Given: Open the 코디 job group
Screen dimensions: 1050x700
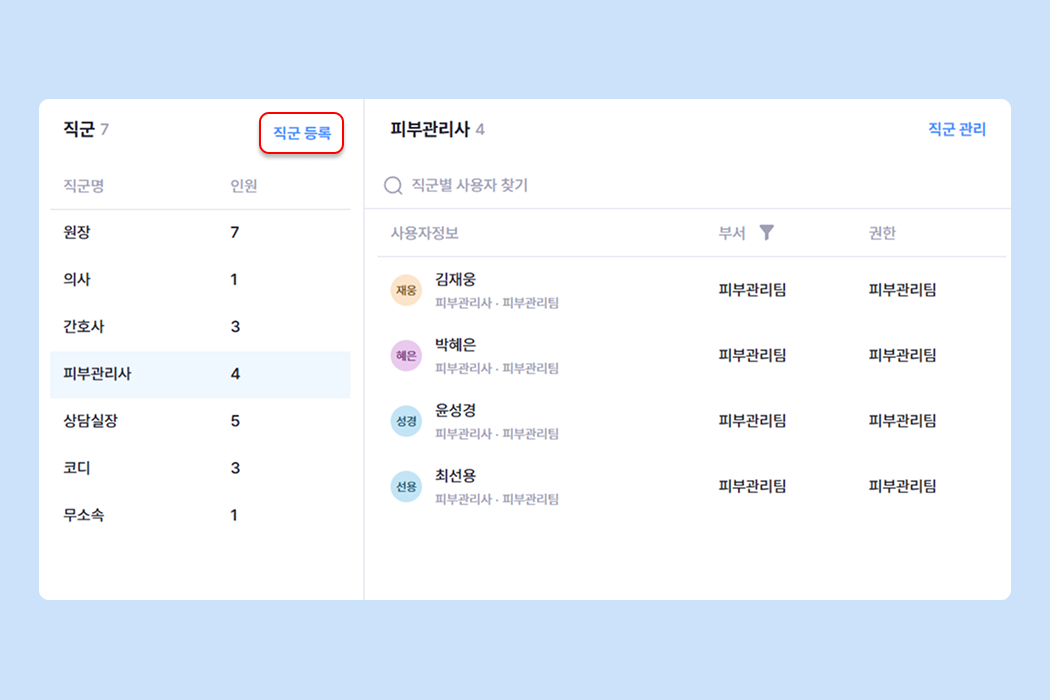Looking at the screenshot, I should [x=200, y=468].
